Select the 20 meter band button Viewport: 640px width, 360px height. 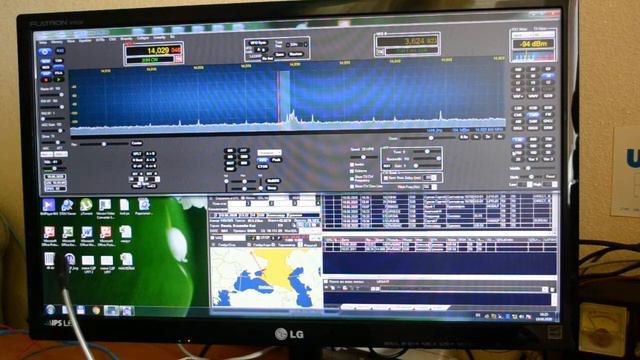(548, 76)
